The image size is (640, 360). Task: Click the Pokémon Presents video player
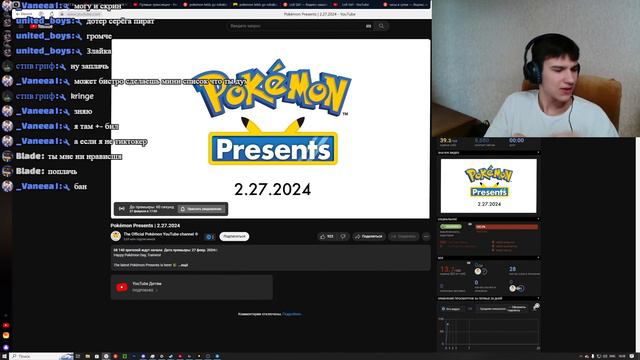[271, 128]
